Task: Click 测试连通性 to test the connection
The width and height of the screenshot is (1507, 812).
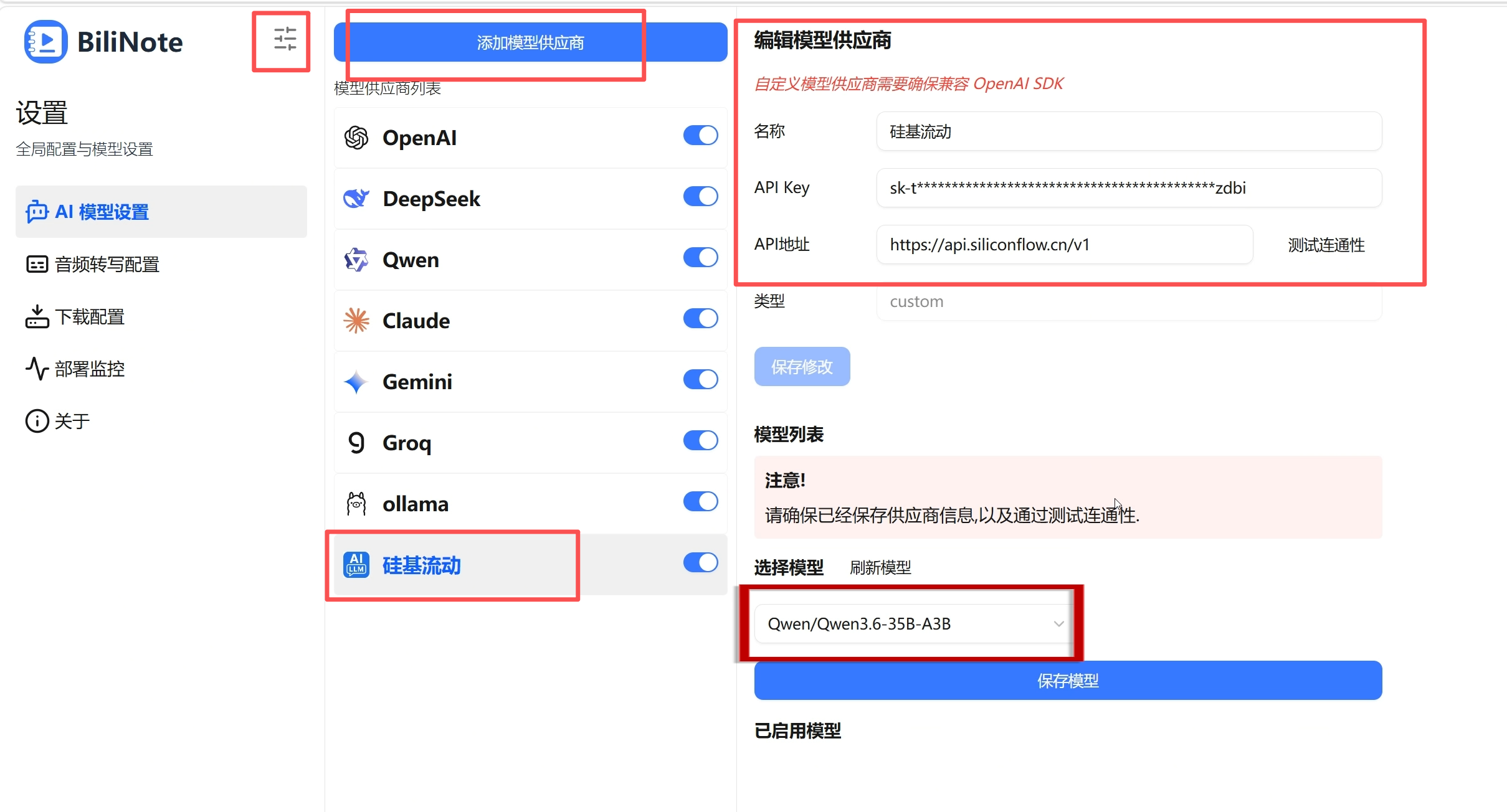Action: pyautogui.click(x=1326, y=245)
